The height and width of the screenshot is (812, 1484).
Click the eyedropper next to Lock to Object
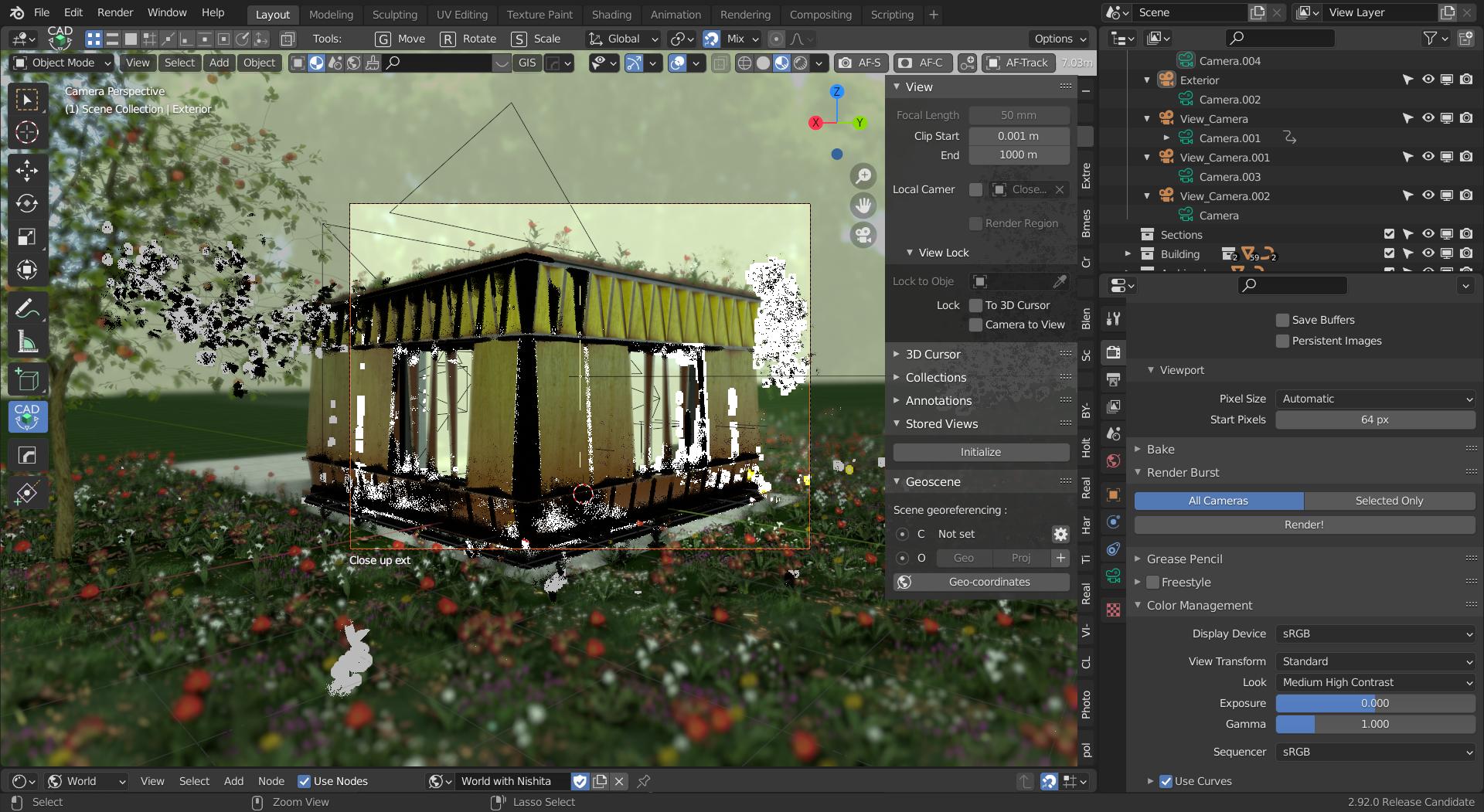[x=1060, y=281]
